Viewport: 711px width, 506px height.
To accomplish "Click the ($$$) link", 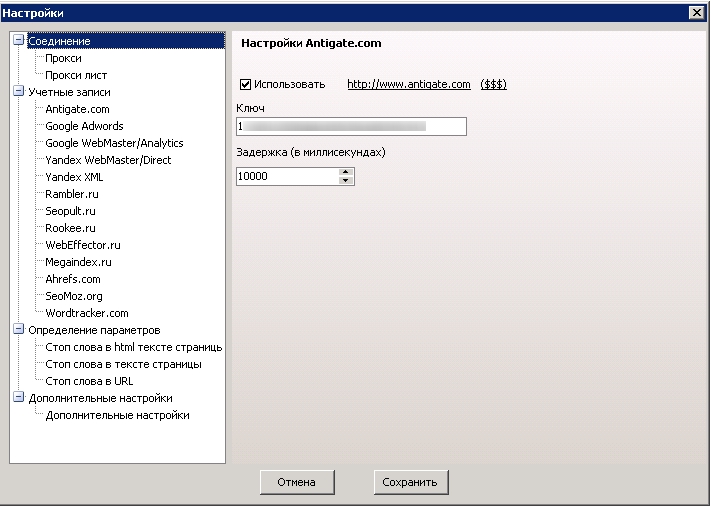I will click(493, 84).
